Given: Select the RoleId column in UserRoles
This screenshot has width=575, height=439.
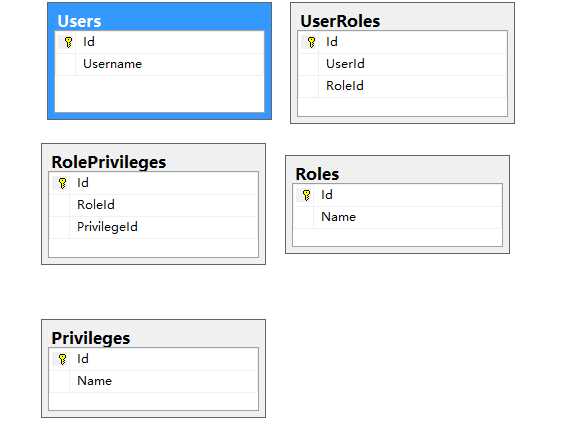Looking at the screenshot, I should [x=402, y=86].
